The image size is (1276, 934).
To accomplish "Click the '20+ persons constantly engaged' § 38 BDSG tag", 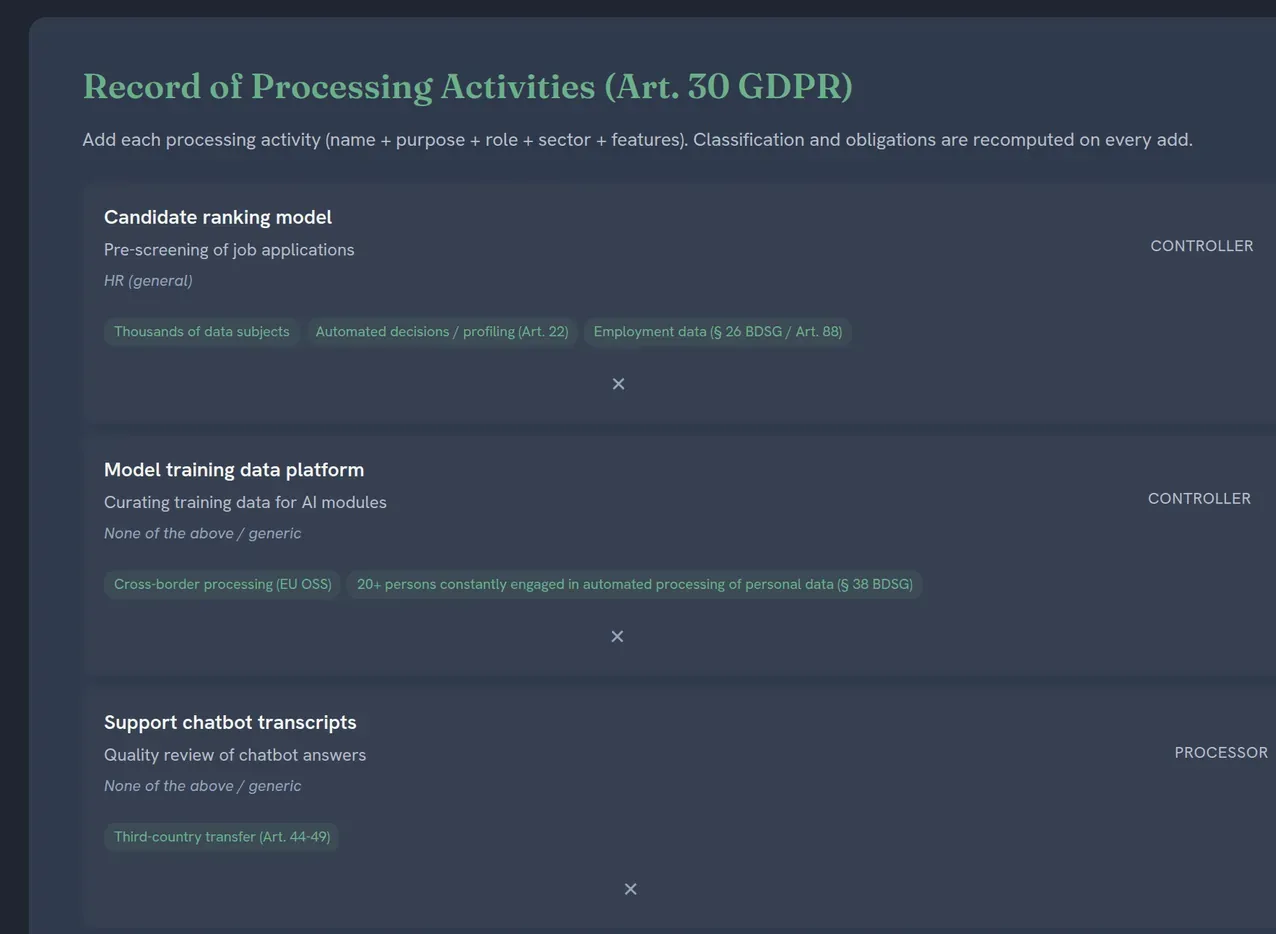I will (635, 584).
